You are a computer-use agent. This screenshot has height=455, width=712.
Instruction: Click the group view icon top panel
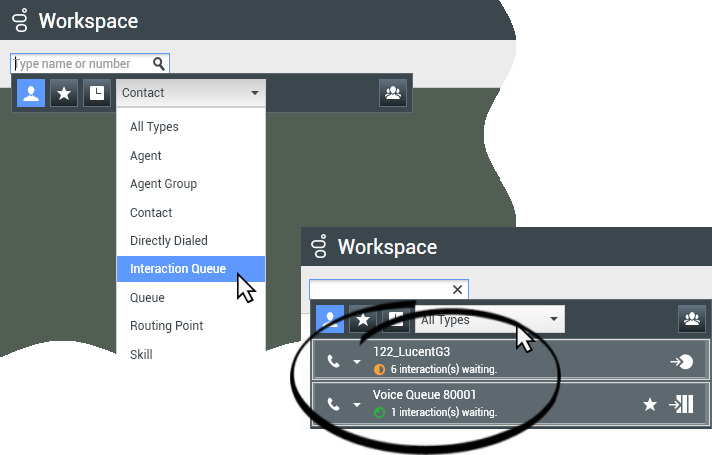click(392, 93)
